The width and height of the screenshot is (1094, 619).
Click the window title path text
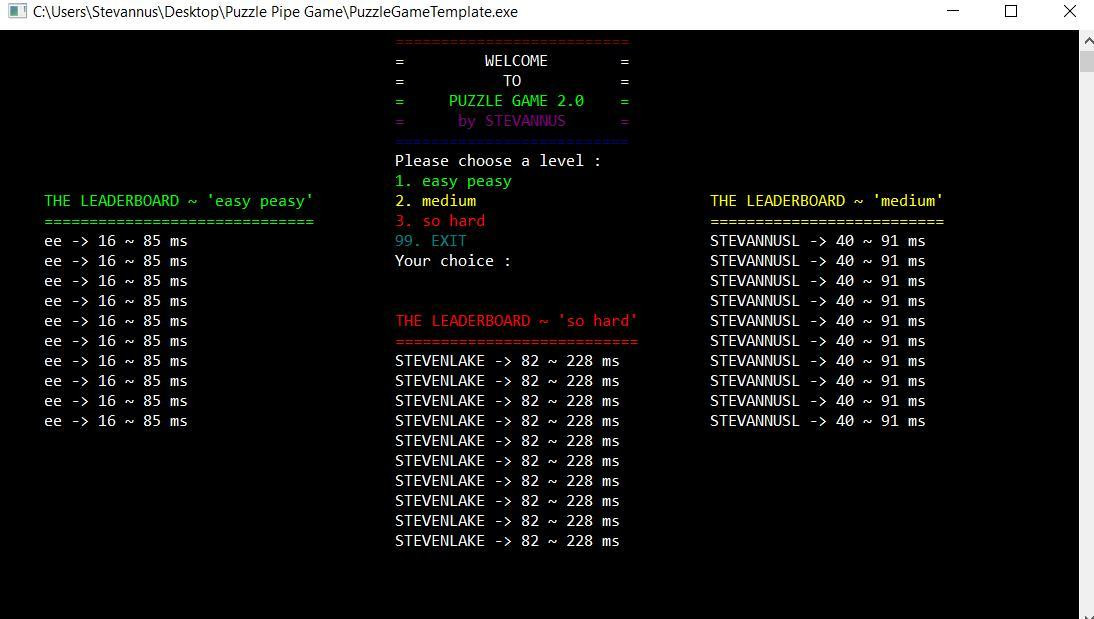(x=276, y=12)
